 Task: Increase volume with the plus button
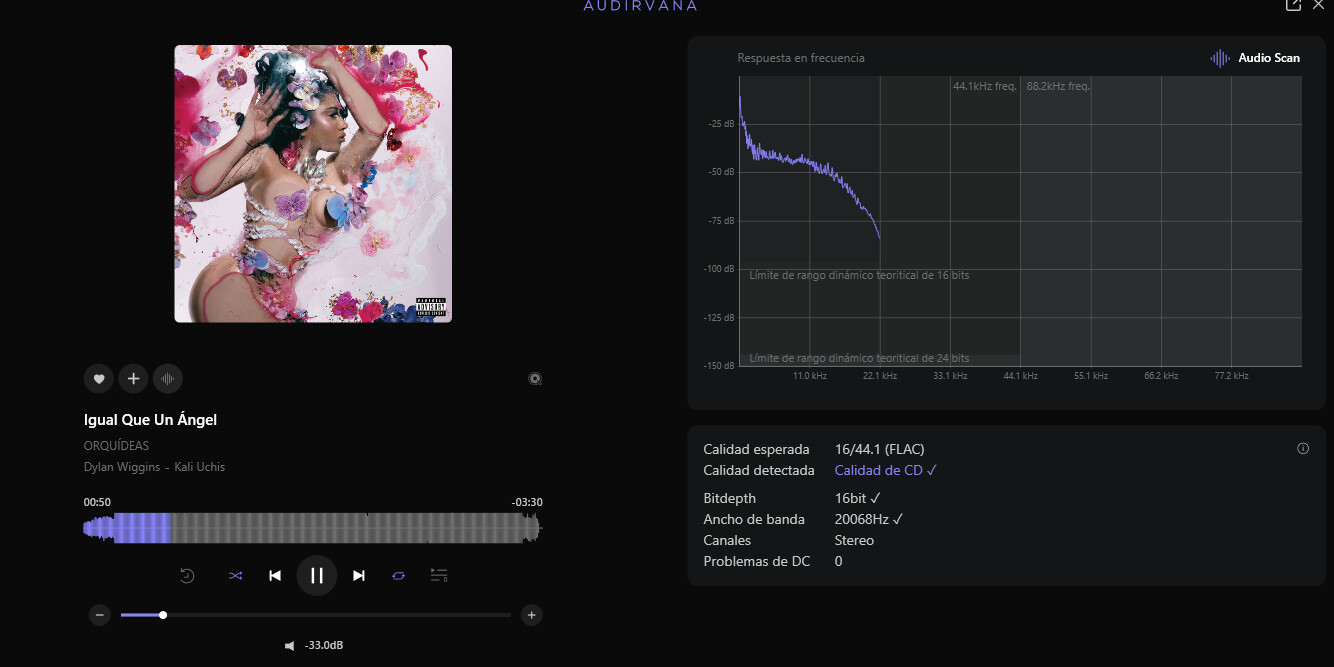tap(532, 615)
